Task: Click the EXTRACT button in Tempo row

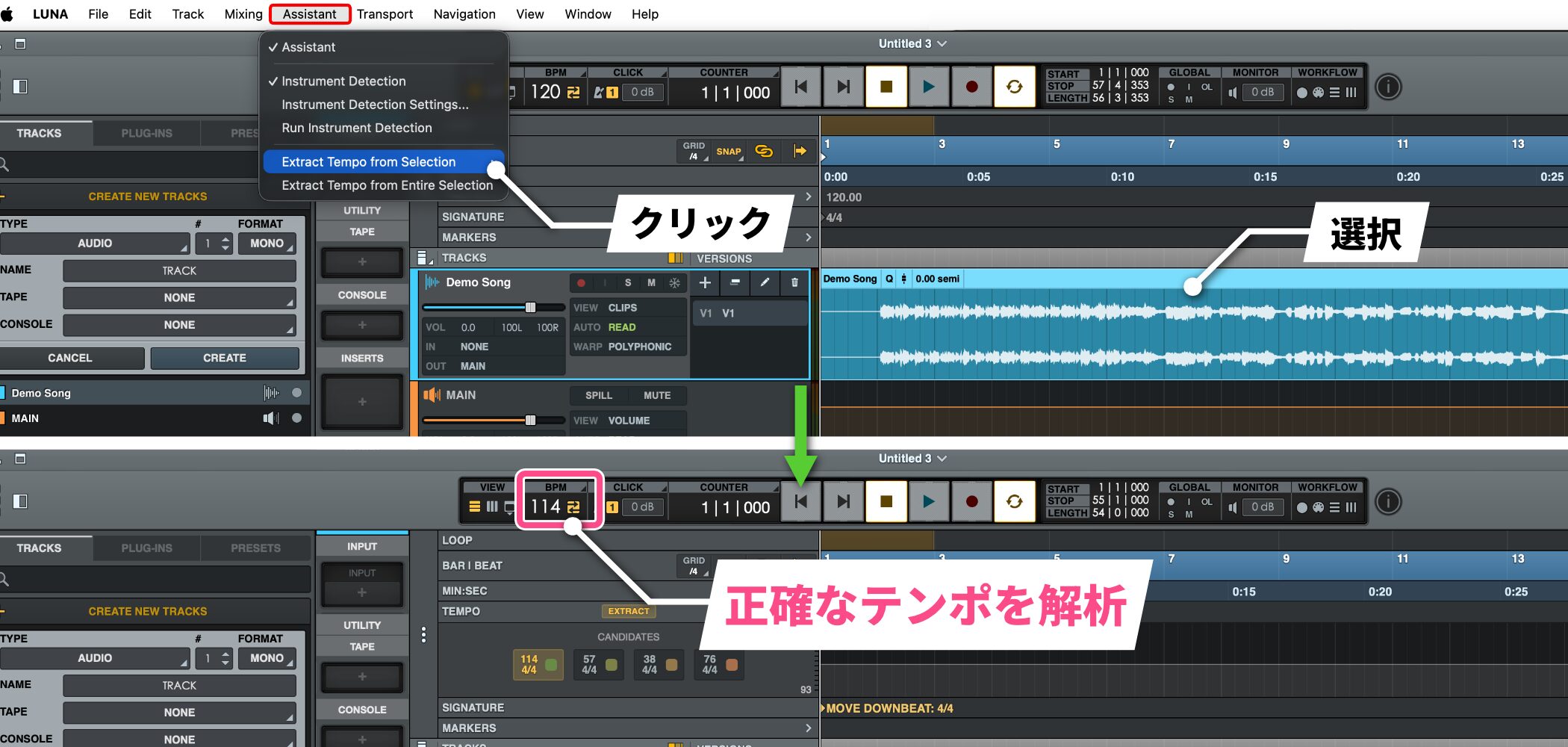Action: tap(628, 611)
